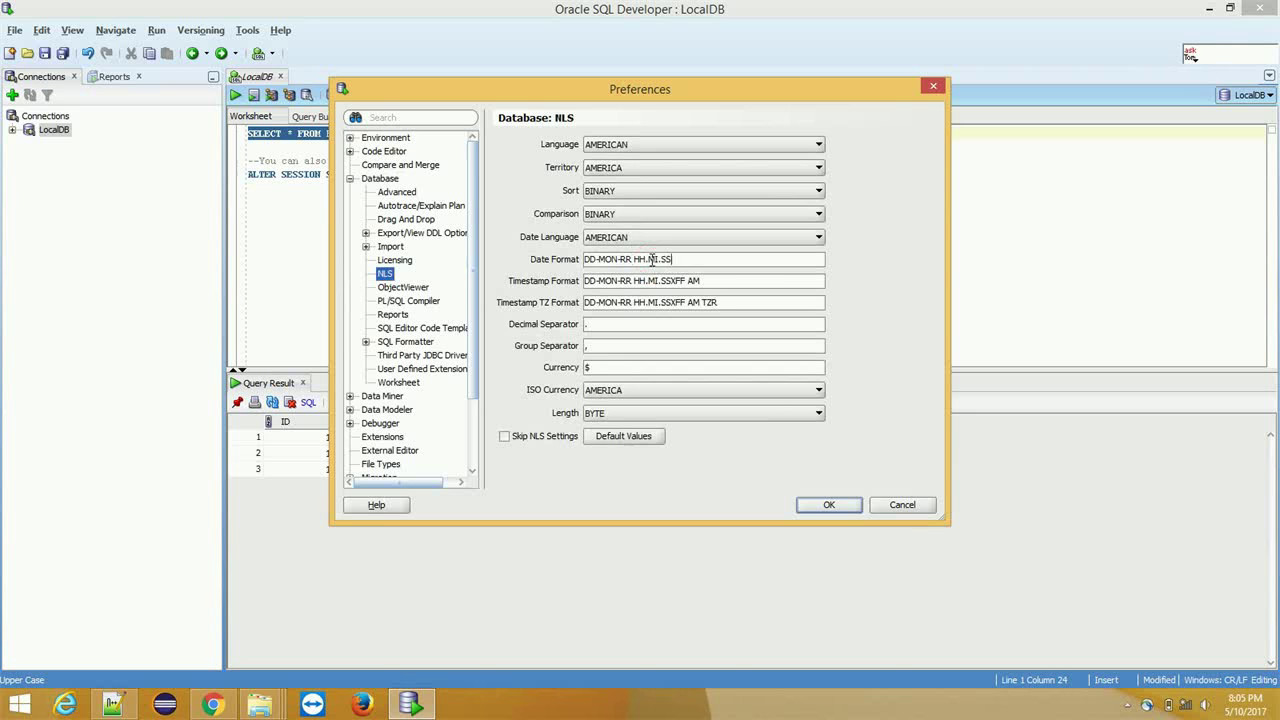Click the Save toolbar icon
Screen dimensions: 1280x720
(x=45, y=53)
